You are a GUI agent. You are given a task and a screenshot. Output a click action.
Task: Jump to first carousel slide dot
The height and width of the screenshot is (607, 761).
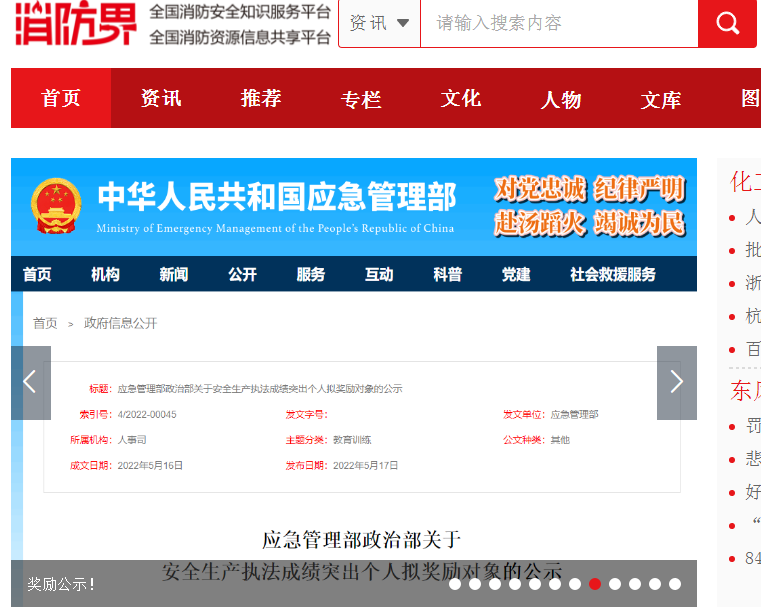click(x=455, y=584)
